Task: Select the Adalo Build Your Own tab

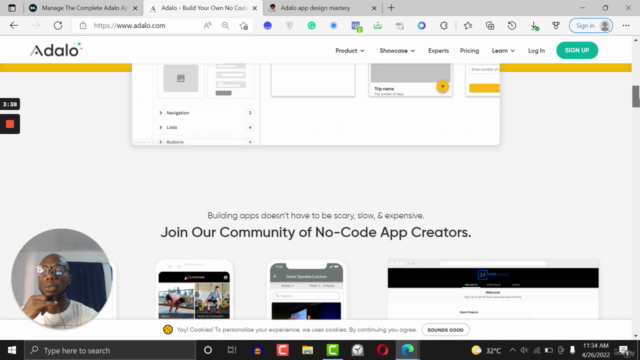Action: click(203, 8)
